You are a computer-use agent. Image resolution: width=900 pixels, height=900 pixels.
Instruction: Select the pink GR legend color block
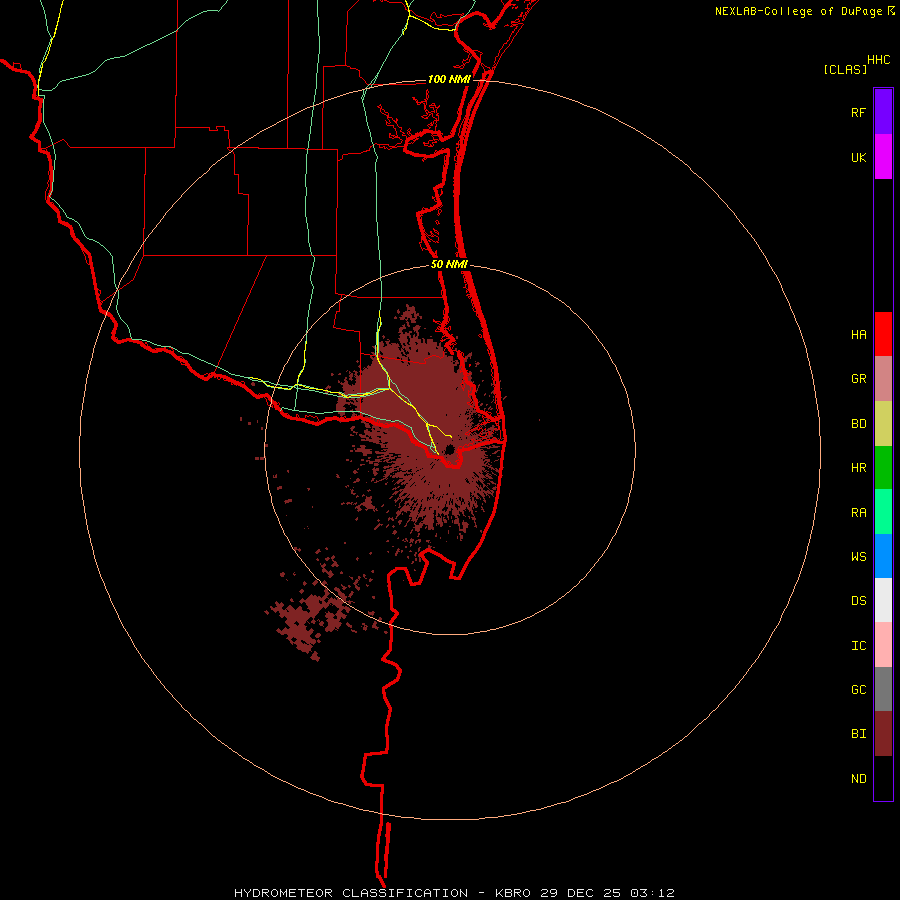[x=883, y=379]
